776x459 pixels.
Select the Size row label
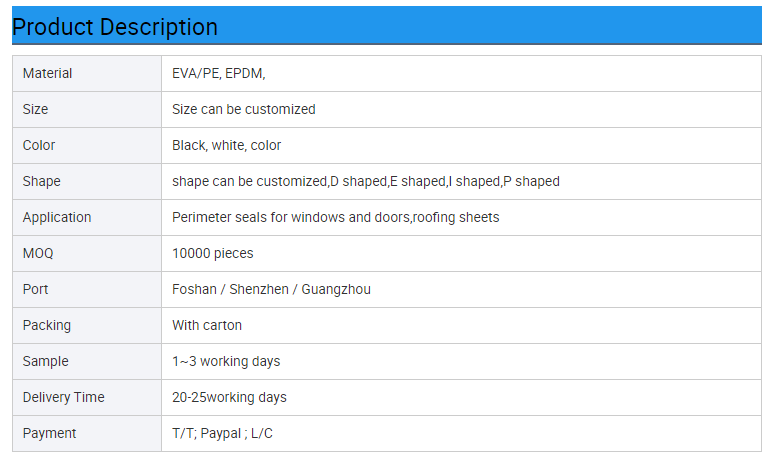coord(36,109)
